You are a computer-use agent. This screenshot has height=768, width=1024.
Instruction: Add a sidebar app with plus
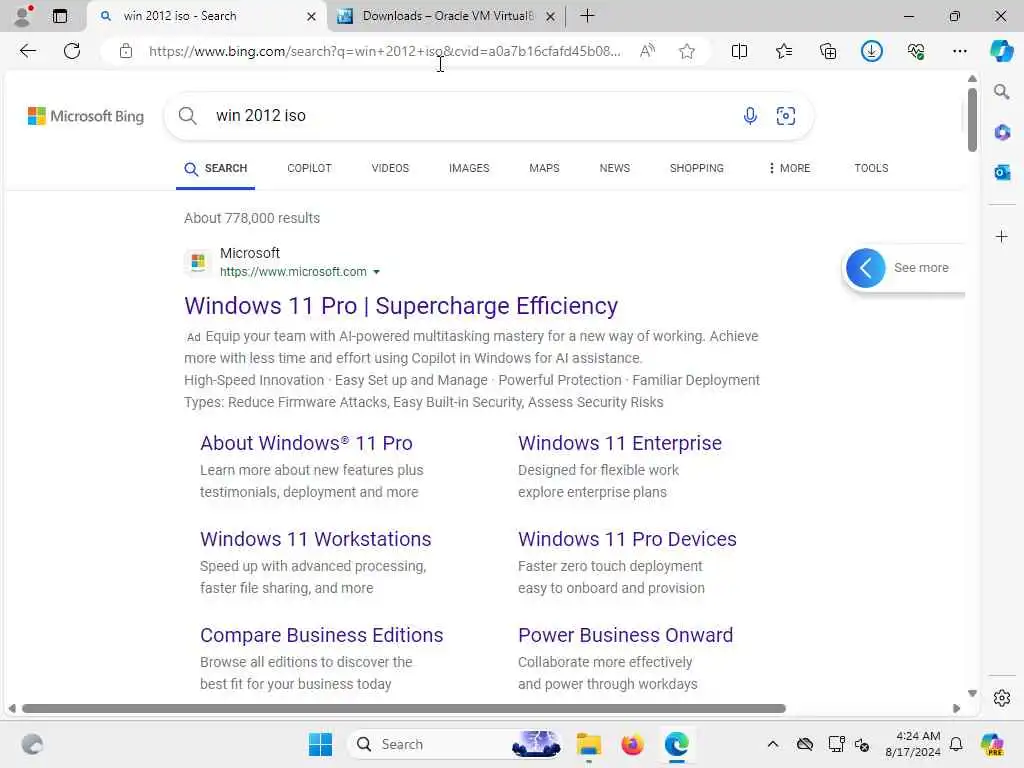(x=1001, y=236)
